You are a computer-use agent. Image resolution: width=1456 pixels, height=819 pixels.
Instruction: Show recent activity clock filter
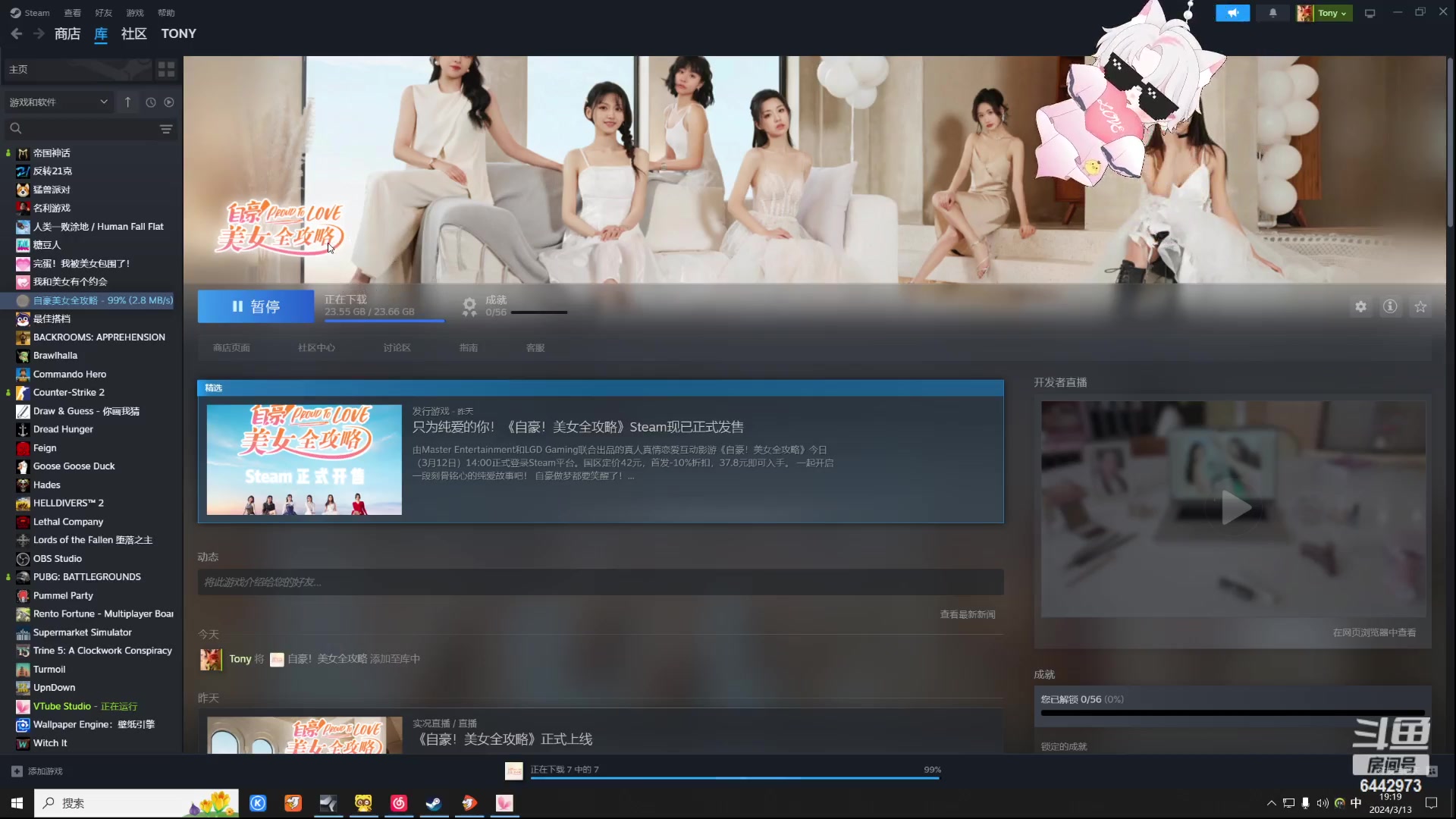[x=150, y=102]
